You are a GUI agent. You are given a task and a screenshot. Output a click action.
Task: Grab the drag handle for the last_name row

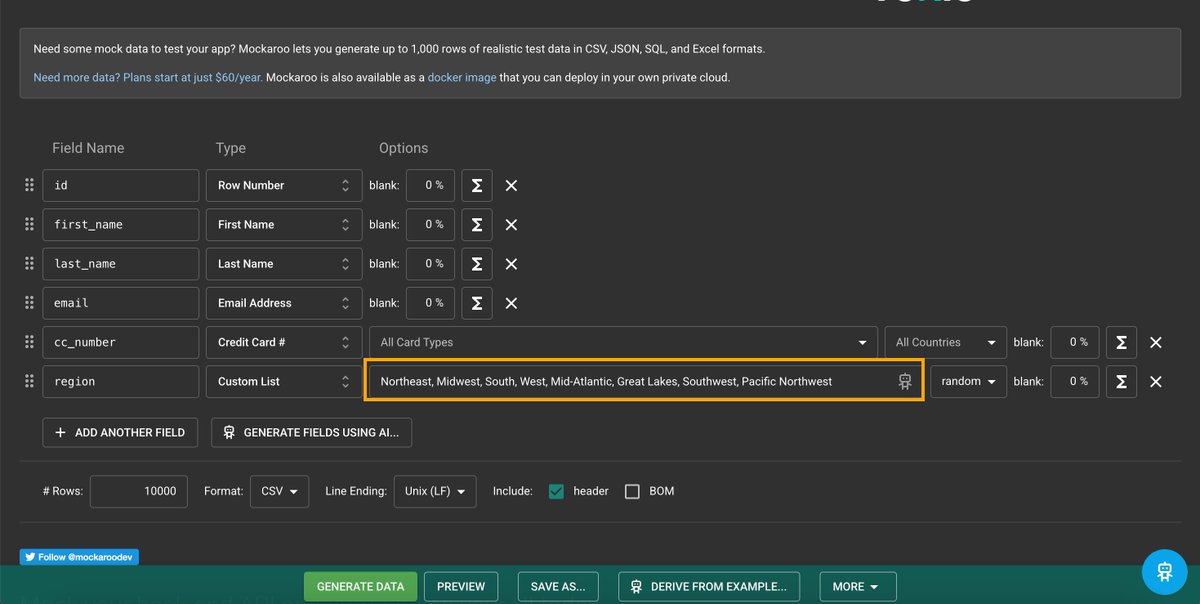[29, 263]
